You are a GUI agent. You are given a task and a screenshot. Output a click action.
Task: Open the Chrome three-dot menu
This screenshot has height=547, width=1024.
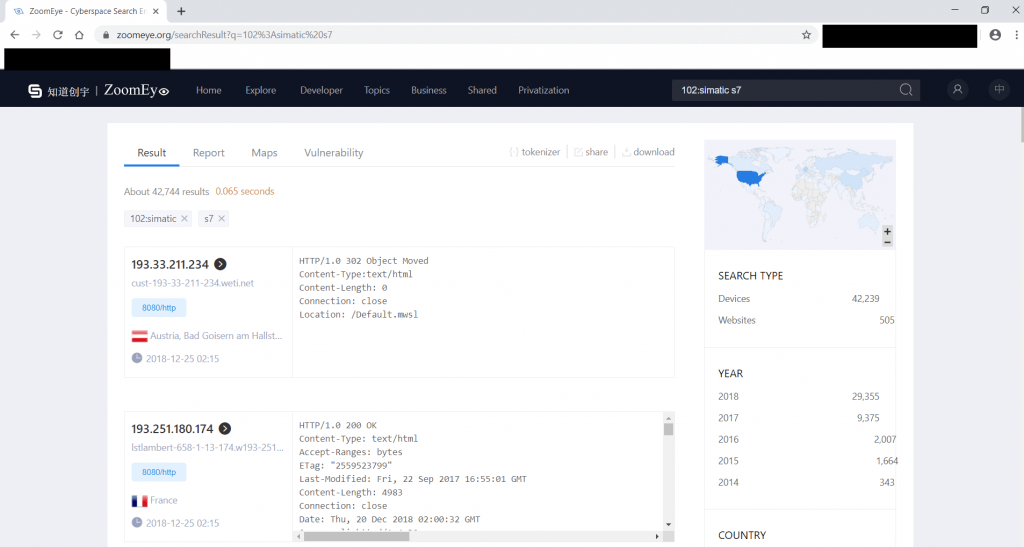click(x=1016, y=35)
